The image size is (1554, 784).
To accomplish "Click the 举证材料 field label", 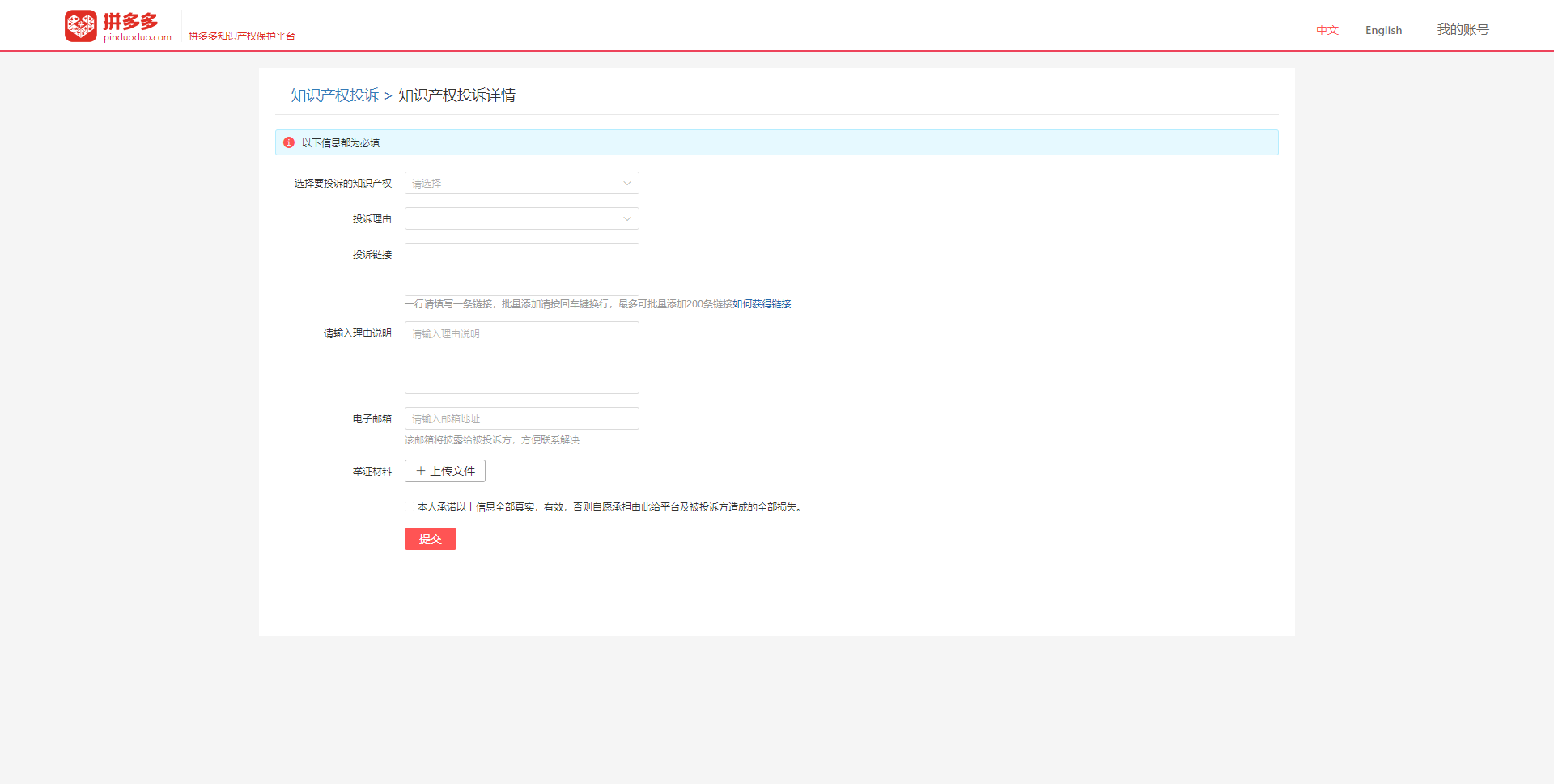I will 372,472.
